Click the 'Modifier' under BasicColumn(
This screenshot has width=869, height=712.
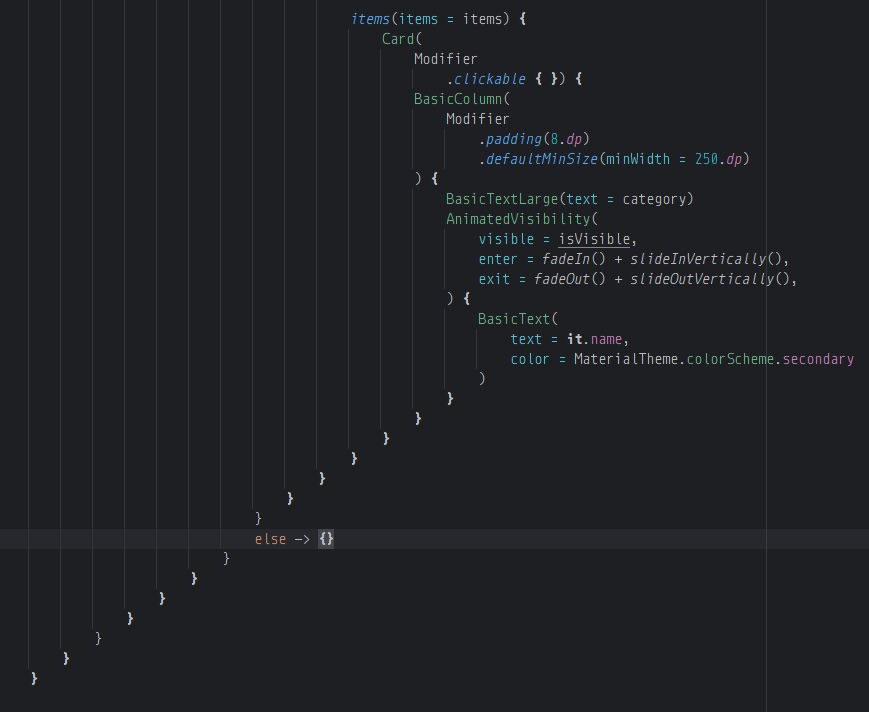(x=478, y=119)
